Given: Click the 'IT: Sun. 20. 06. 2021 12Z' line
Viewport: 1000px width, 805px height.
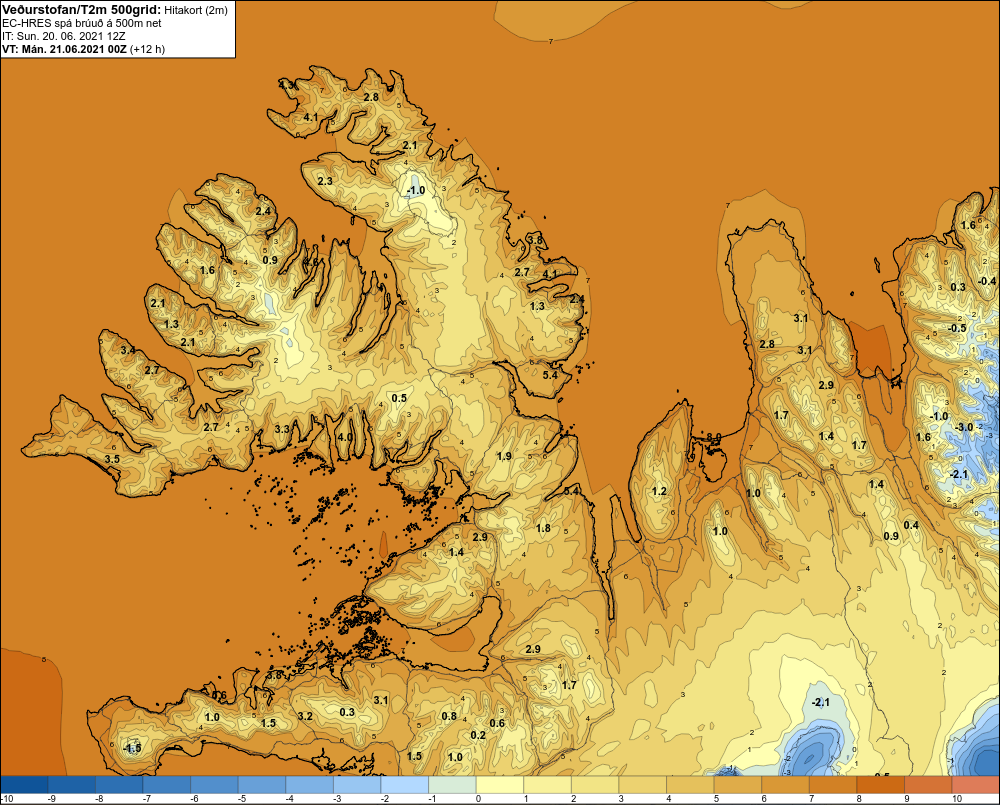Looking at the screenshot, I should pyautogui.click(x=64, y=36).
